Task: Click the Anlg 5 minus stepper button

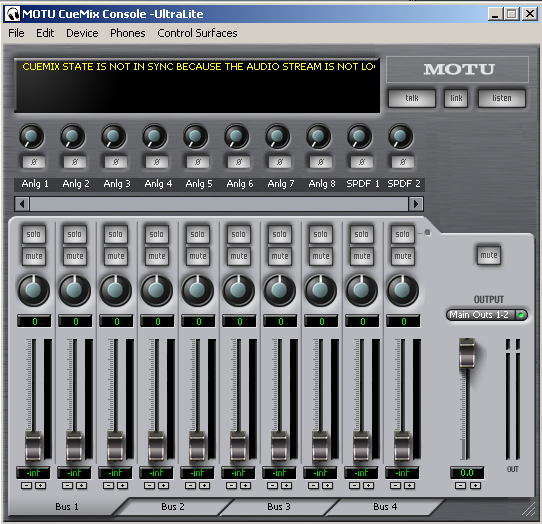Action: tap(190, 486)
